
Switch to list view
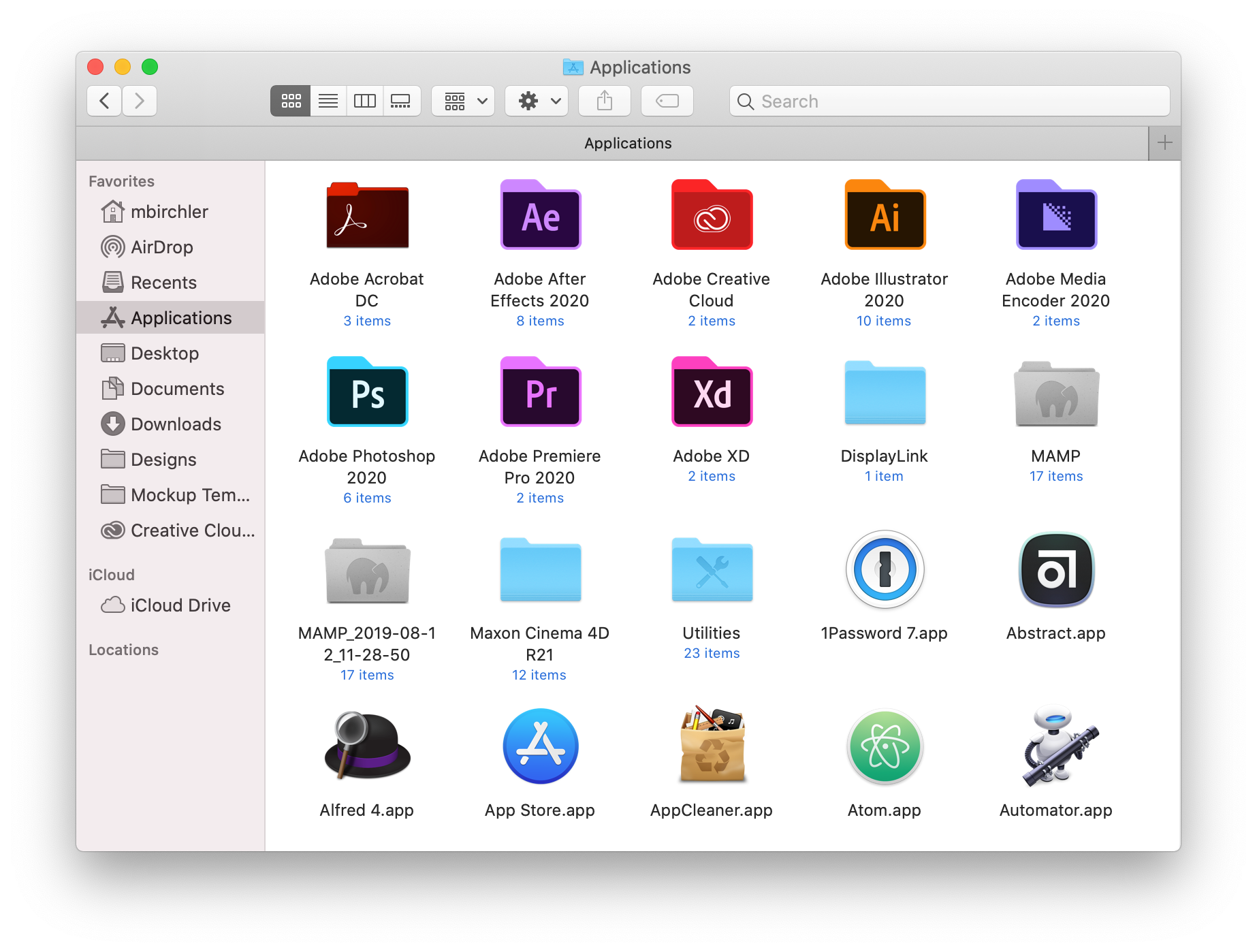(x=328, y=101)
